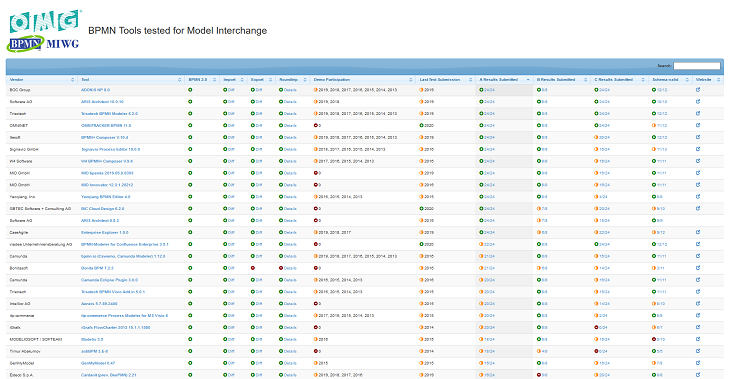The image size is (730, 379).
Task: Open website icon in OMNITRACKER BPMN row
Action: click(x=698, y=125)
